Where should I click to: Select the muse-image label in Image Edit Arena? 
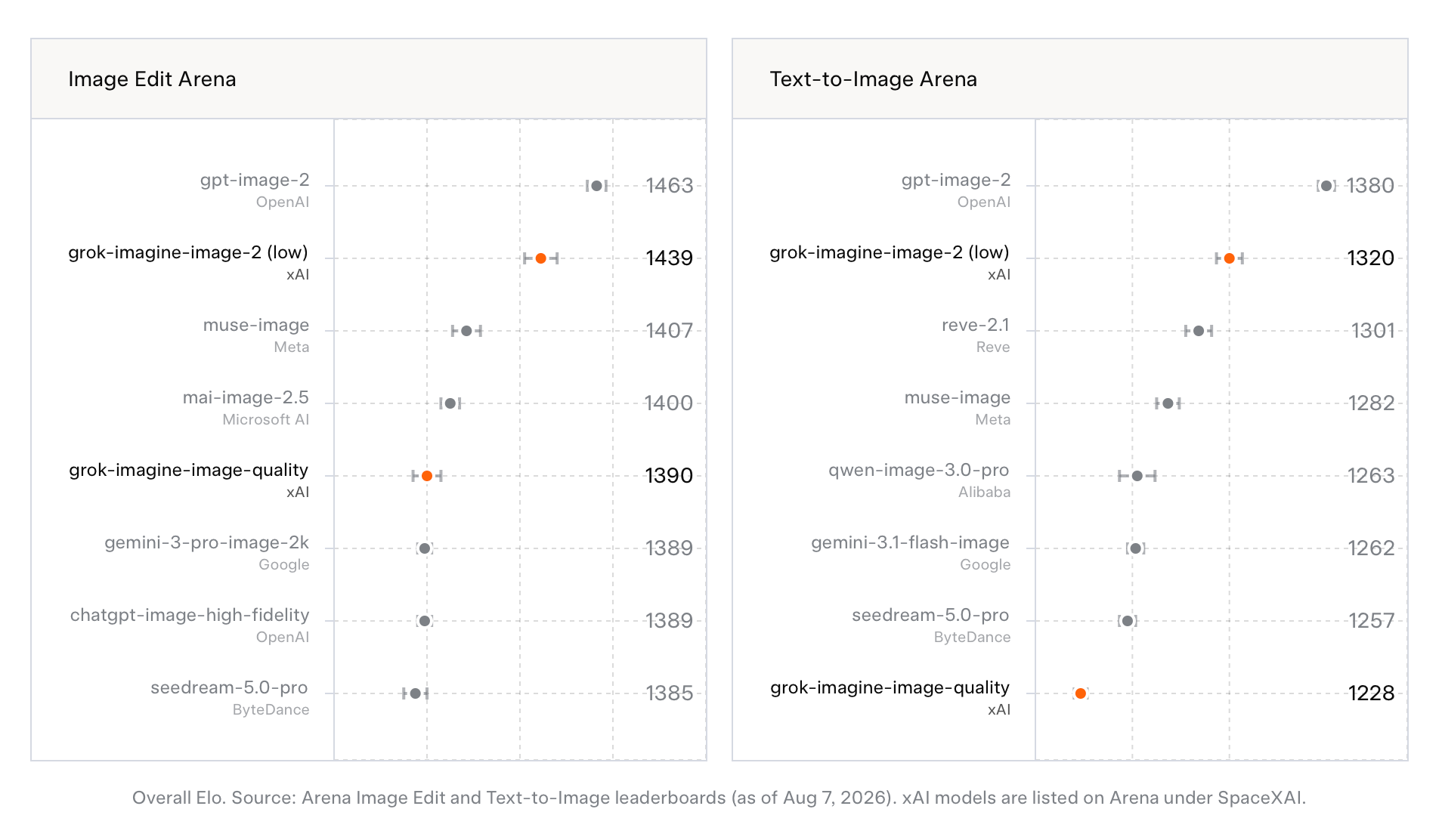[256, 325]
